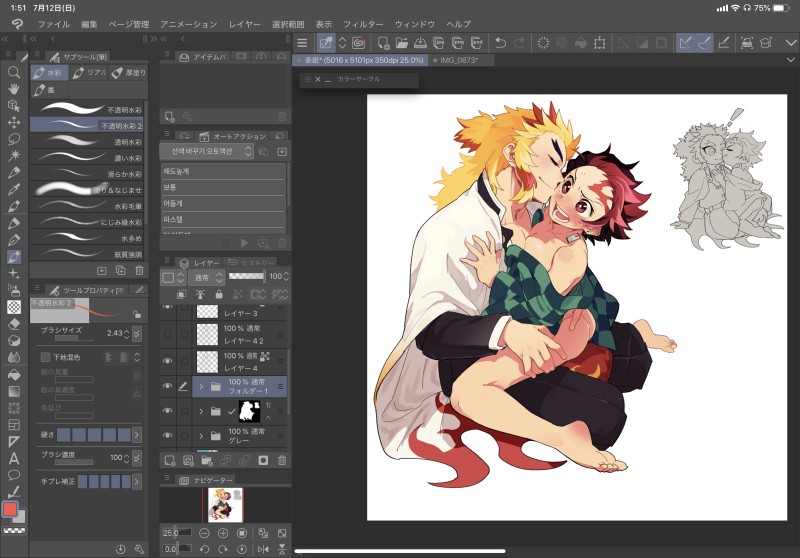Click the trash icon in layer panel
The image size is (800, 558).
[x=281, y=460]
